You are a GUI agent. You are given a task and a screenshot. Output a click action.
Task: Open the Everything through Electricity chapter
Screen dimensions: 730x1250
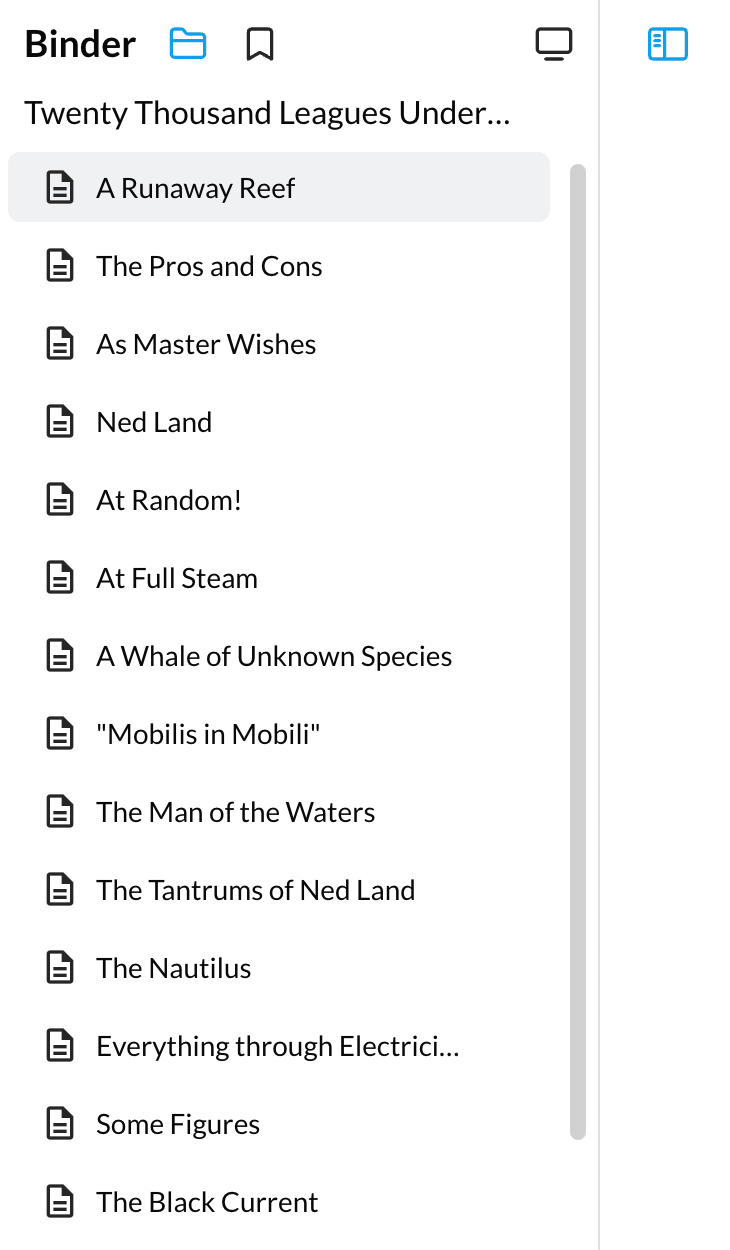pos(277,1046)
